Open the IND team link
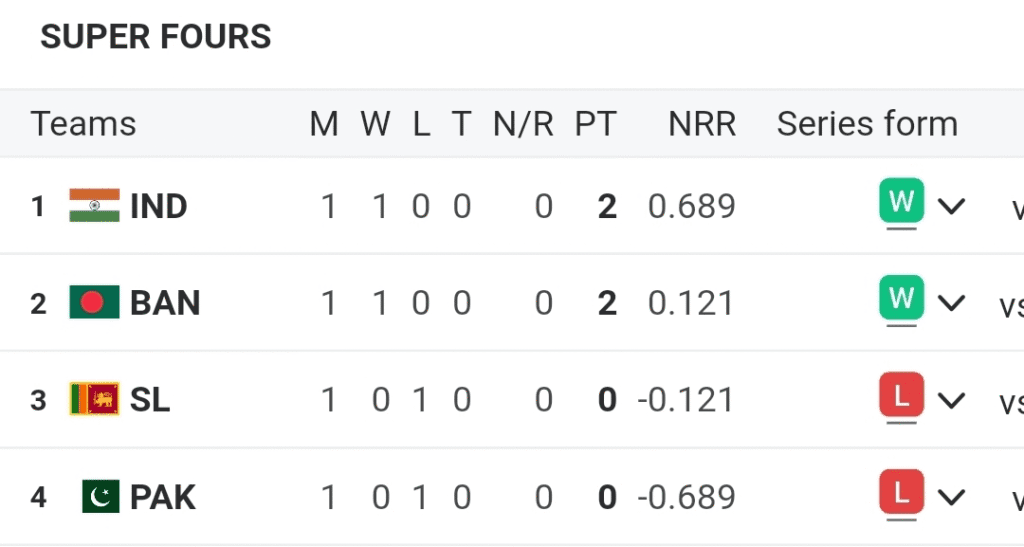This screenshot has width=1024, height=547. [158, 207]
